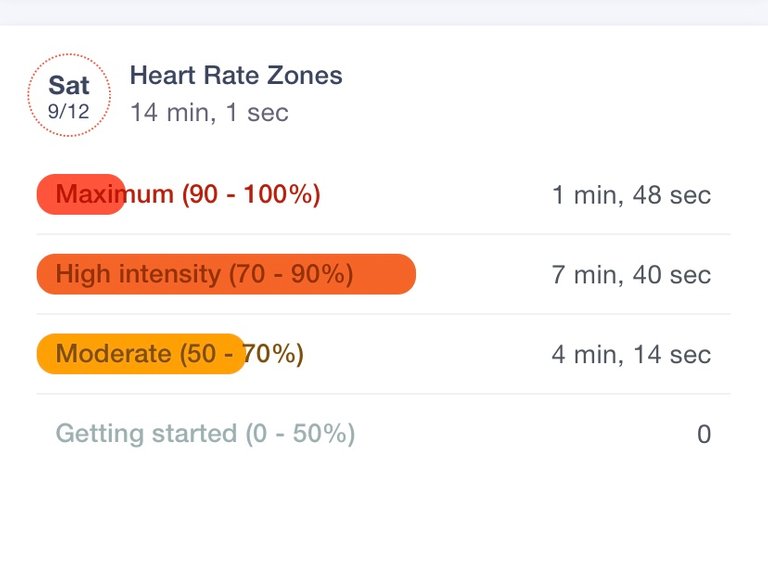Viewport: 768px width, 561px height.
Task: Click the orange High intensity zone bar
Action: pos(226,274)
